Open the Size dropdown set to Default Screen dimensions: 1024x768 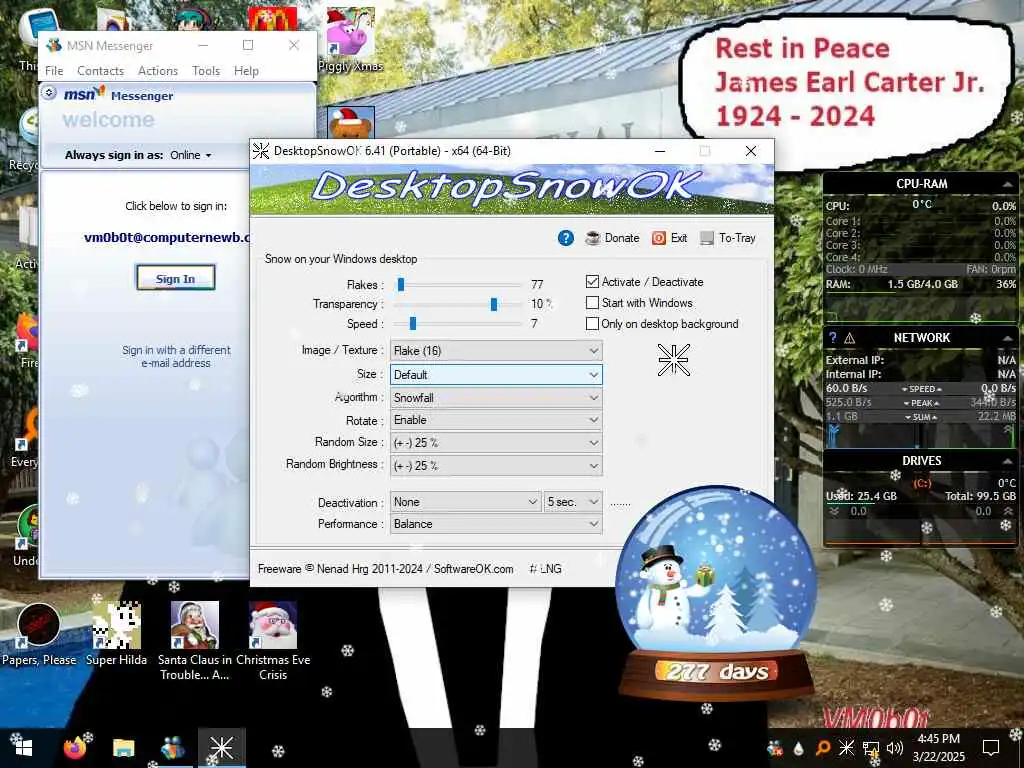tap(496, 375)
